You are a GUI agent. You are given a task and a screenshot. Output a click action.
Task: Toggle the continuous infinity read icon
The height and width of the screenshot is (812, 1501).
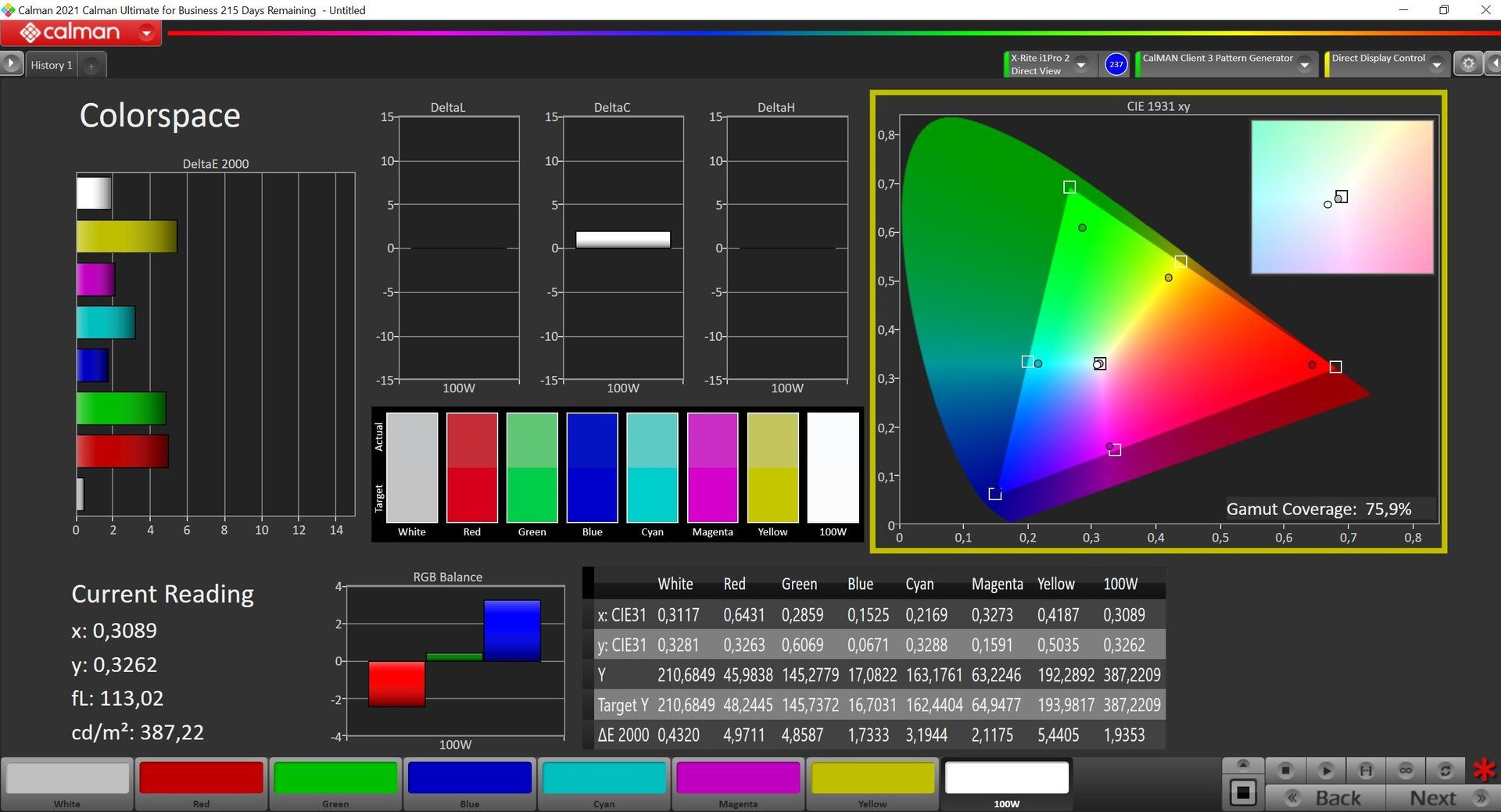(x=1406, y=771)
